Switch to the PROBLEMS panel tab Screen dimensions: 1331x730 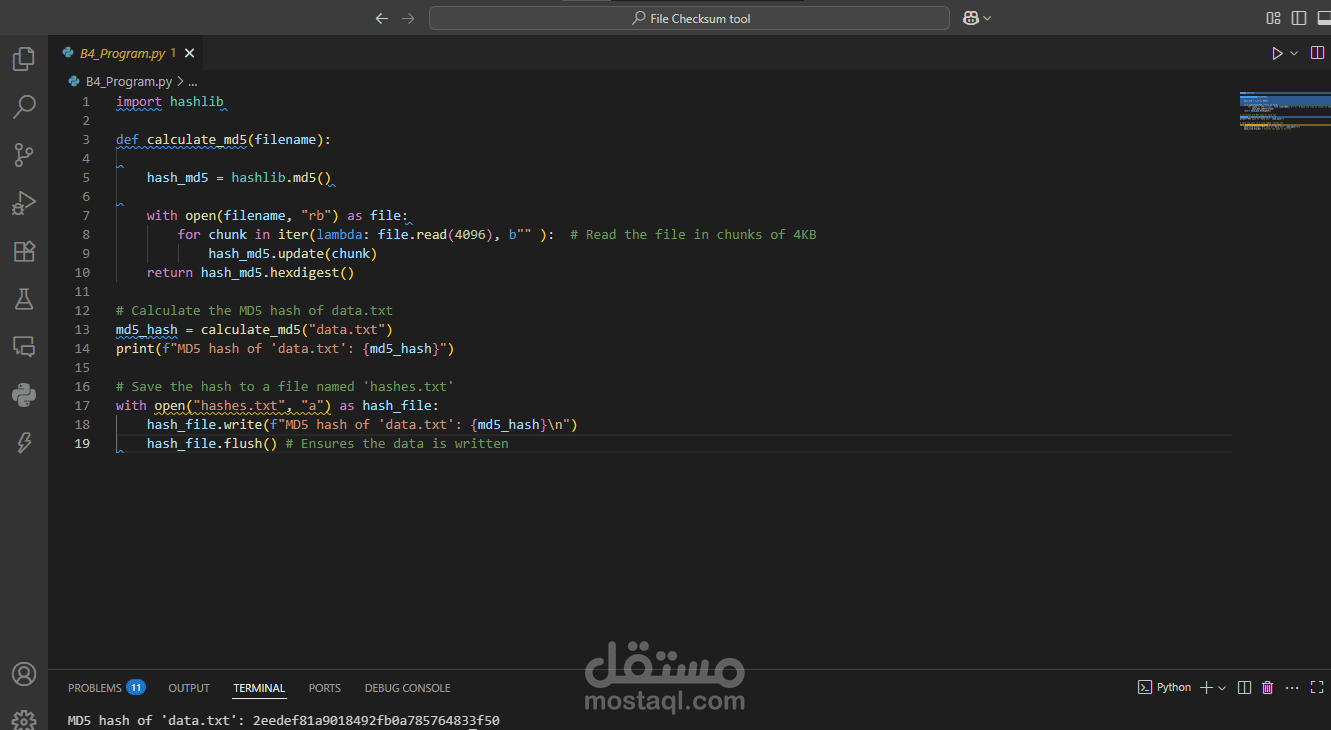coord(95,688)
